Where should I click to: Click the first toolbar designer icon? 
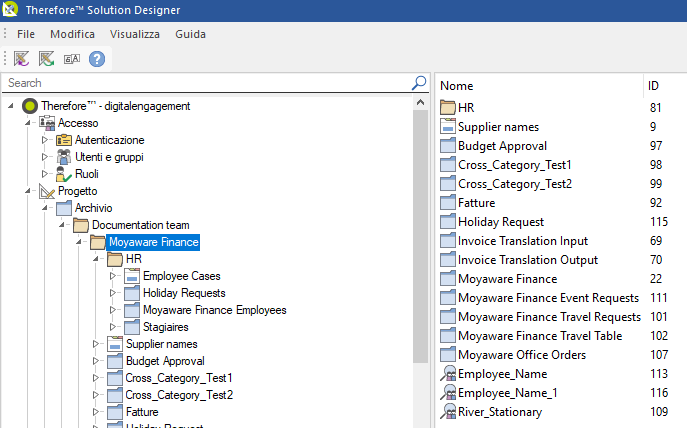[21, 59]
